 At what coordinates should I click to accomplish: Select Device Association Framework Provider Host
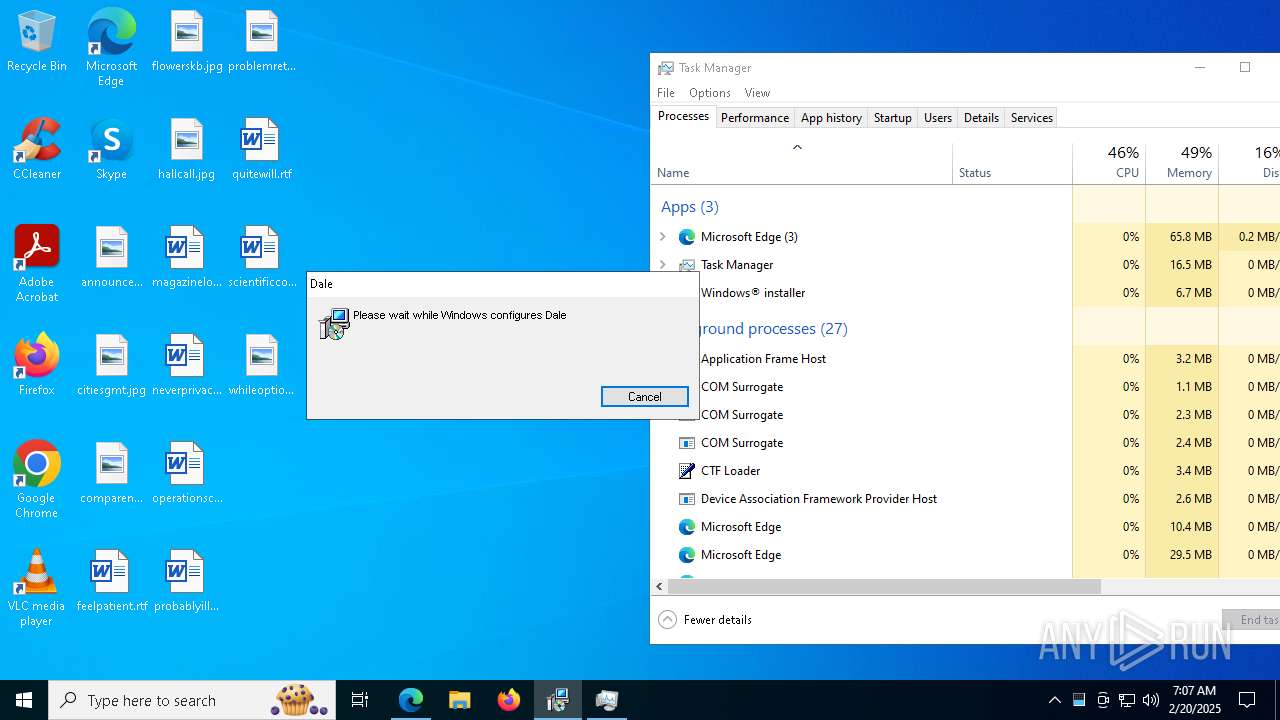click(x=965, y=499)
